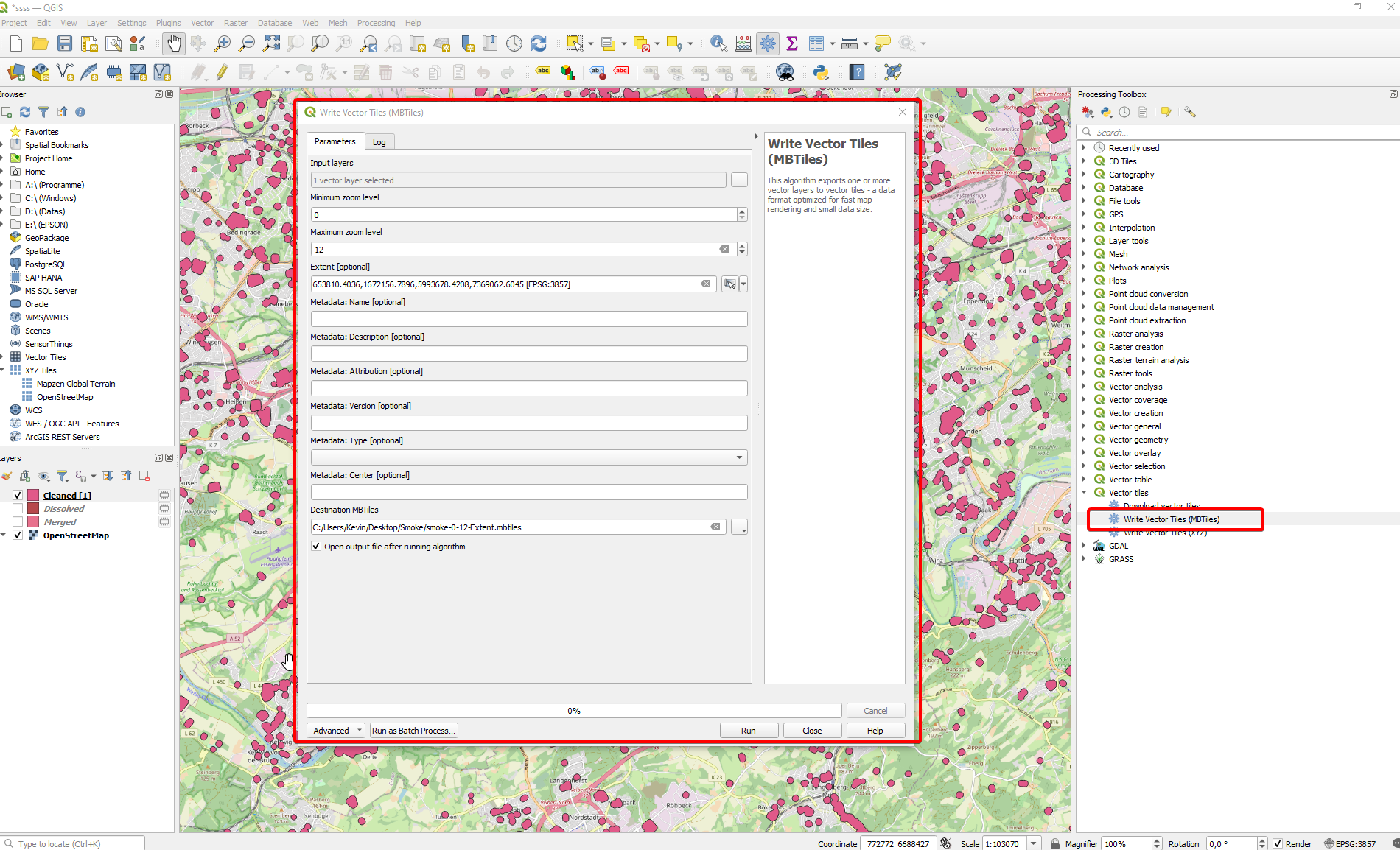Screen dimensions: 1400x850
Task: Disable the OpenStreetMap layer checkbox
Action: [x=17, y=535]
